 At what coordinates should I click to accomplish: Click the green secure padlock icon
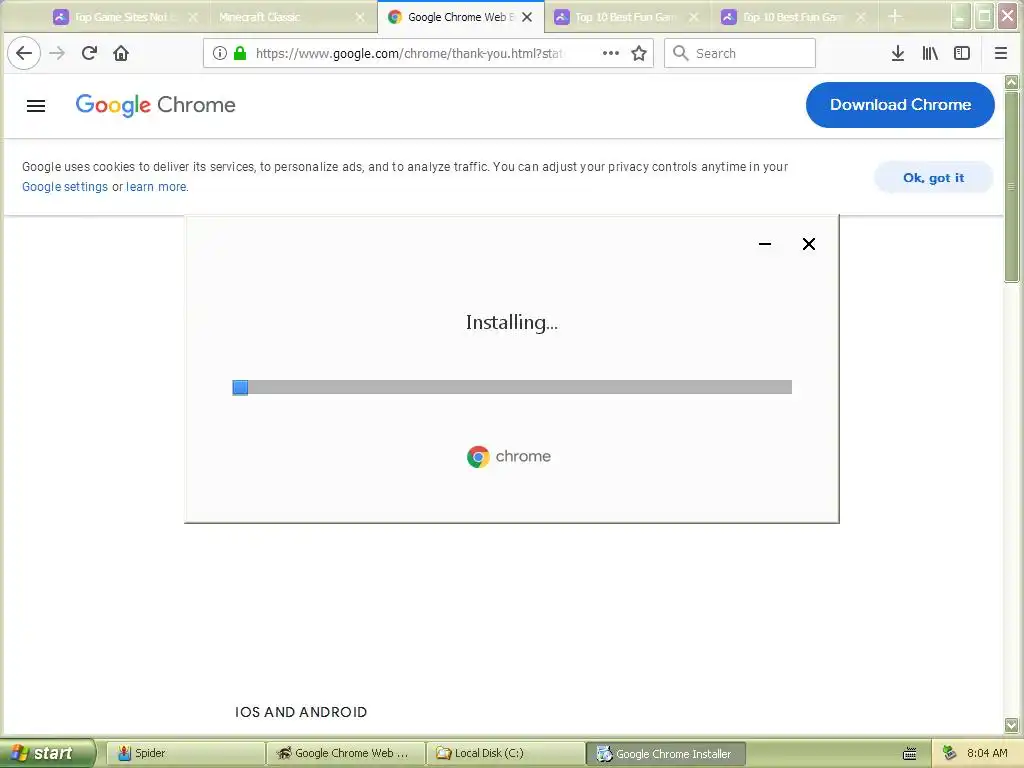[x=240, y=53]
